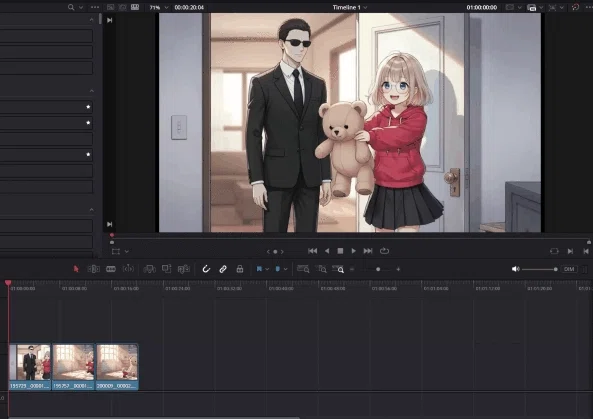Collapse the third left panel section chevron
This screenshot has width=593, height=419.
(92, 210)
